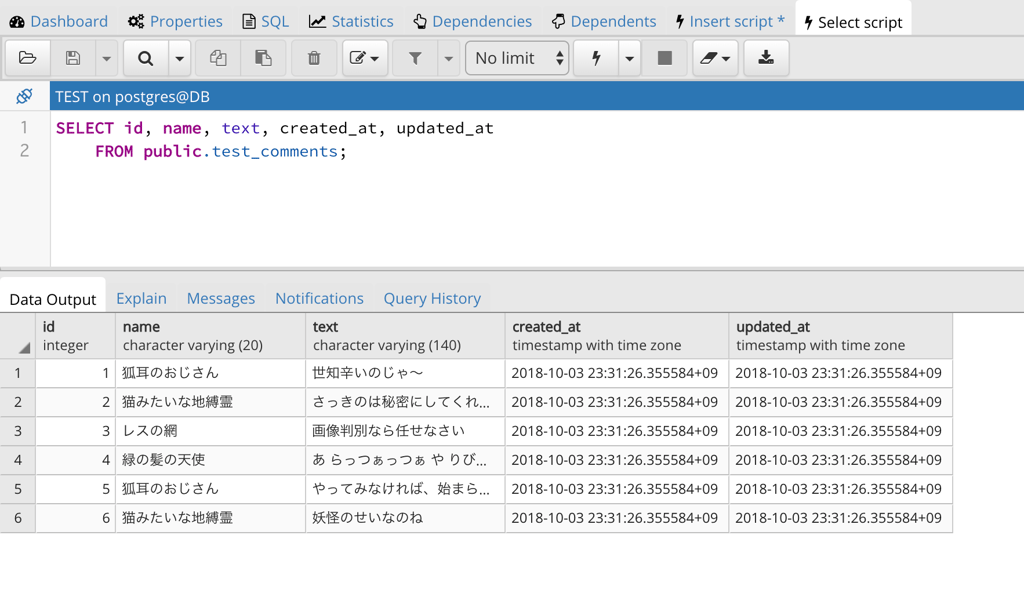Stop the running query
The image size is (1024, 597).
(664, 58)
